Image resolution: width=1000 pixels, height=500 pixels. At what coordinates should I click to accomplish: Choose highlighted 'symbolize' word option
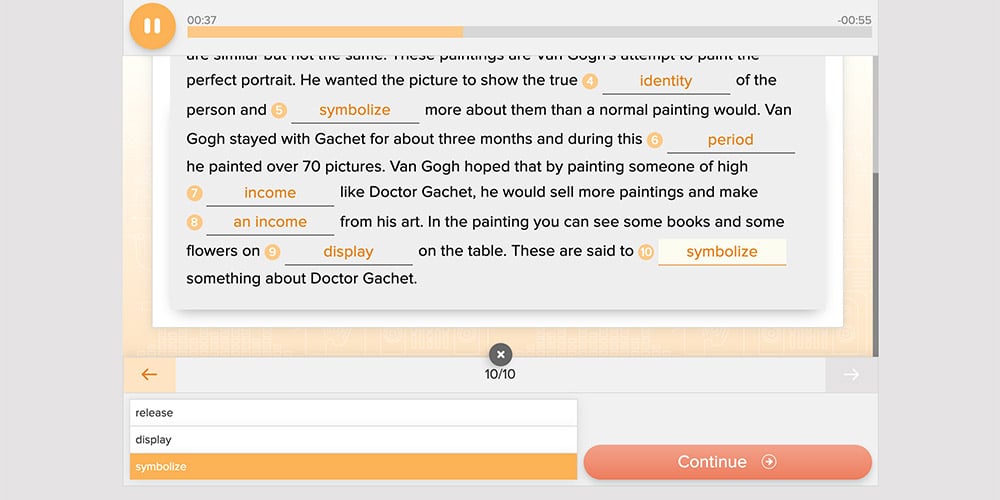(353, 466)
